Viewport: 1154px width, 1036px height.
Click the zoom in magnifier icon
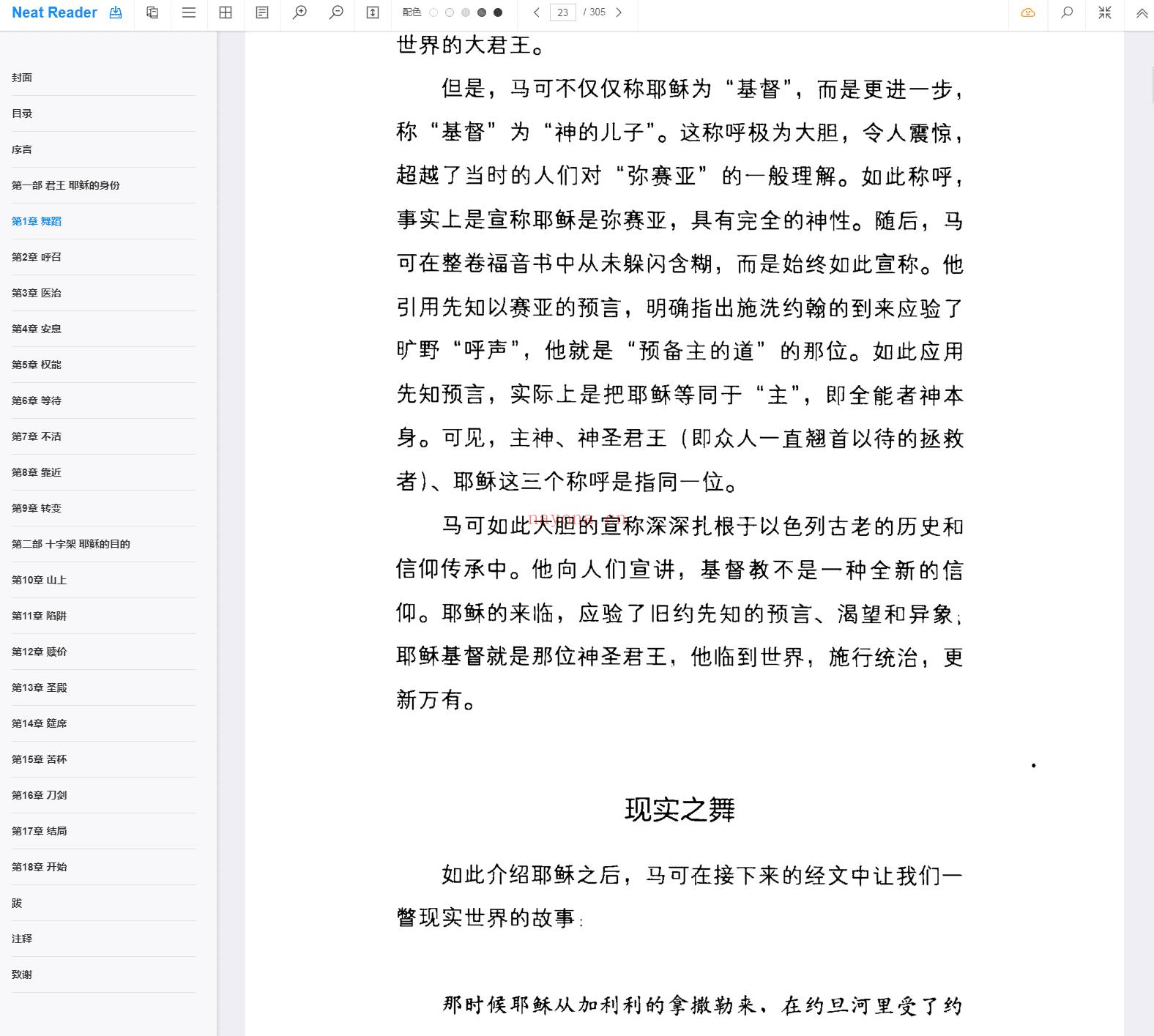(x=299, y=12)
